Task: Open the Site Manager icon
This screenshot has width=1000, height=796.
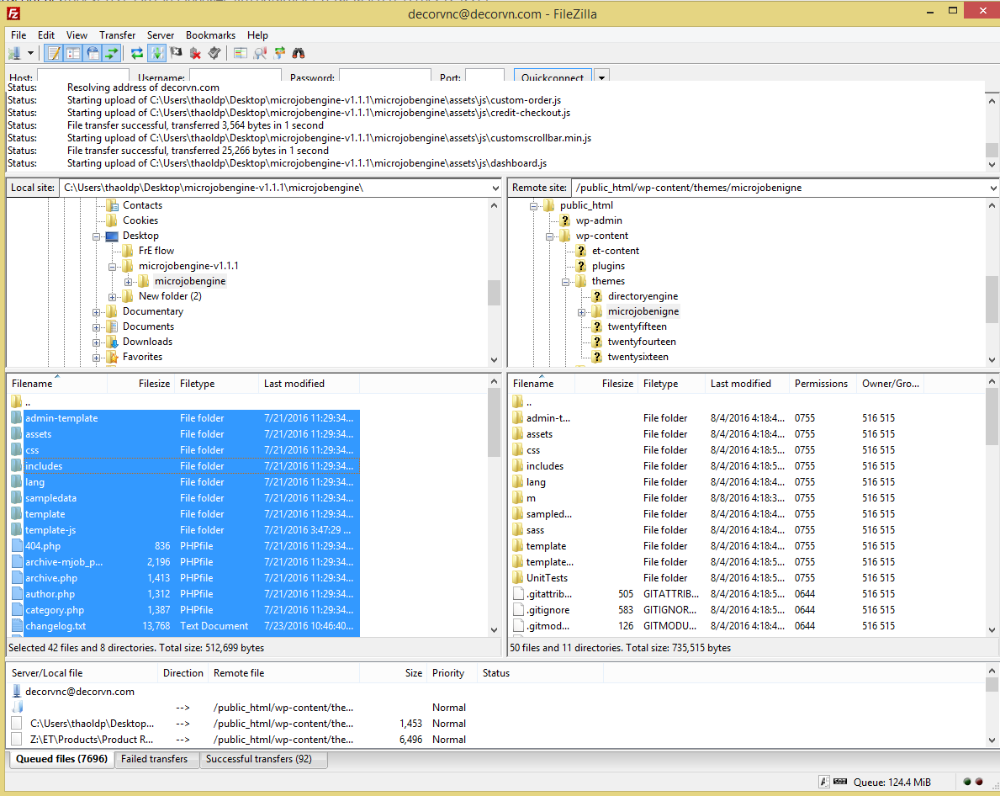Action: click(16, 53)
